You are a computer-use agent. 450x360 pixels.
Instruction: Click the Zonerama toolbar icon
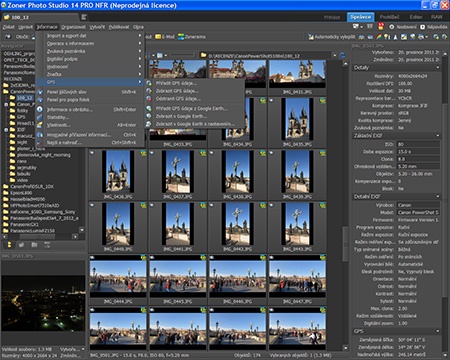pos(181,37)
